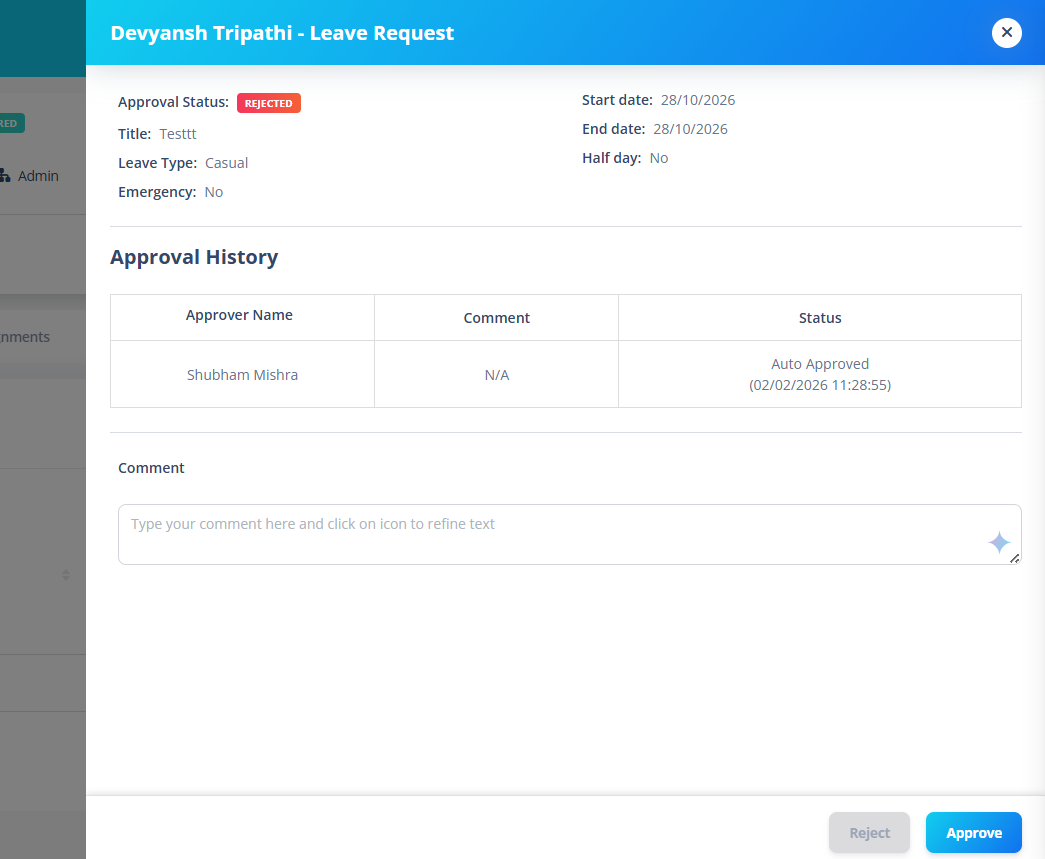1045x859 pixels.
Task: Click the Status column header
Action: point(820,318)
